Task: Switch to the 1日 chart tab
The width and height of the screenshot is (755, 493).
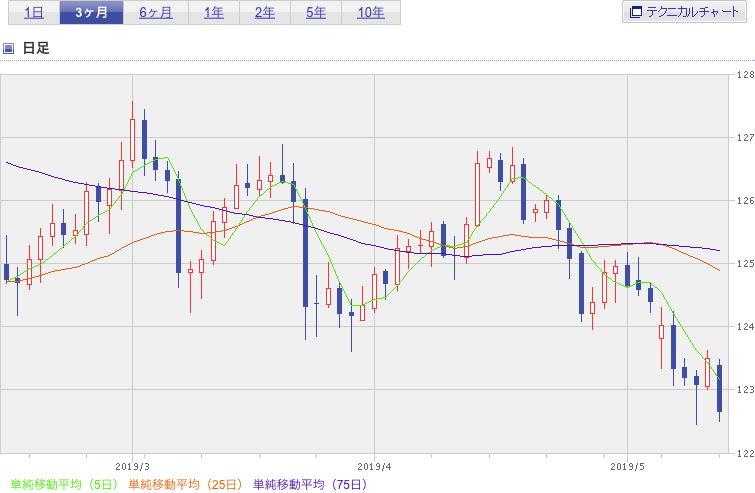Action: pos(34,13)
